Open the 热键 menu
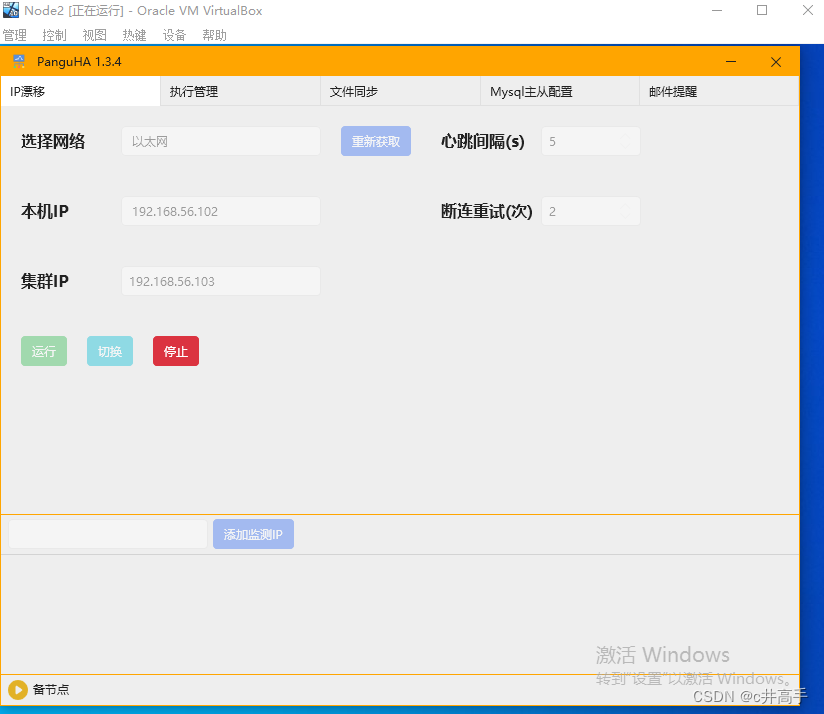The width and height of the screenshot is (824, 714). pyautogui.click(x=133, y=34)
